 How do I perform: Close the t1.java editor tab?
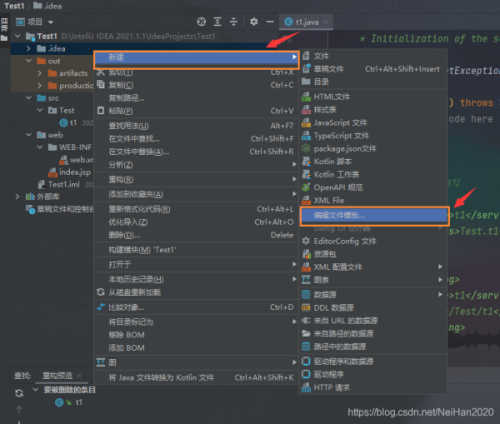326,22
